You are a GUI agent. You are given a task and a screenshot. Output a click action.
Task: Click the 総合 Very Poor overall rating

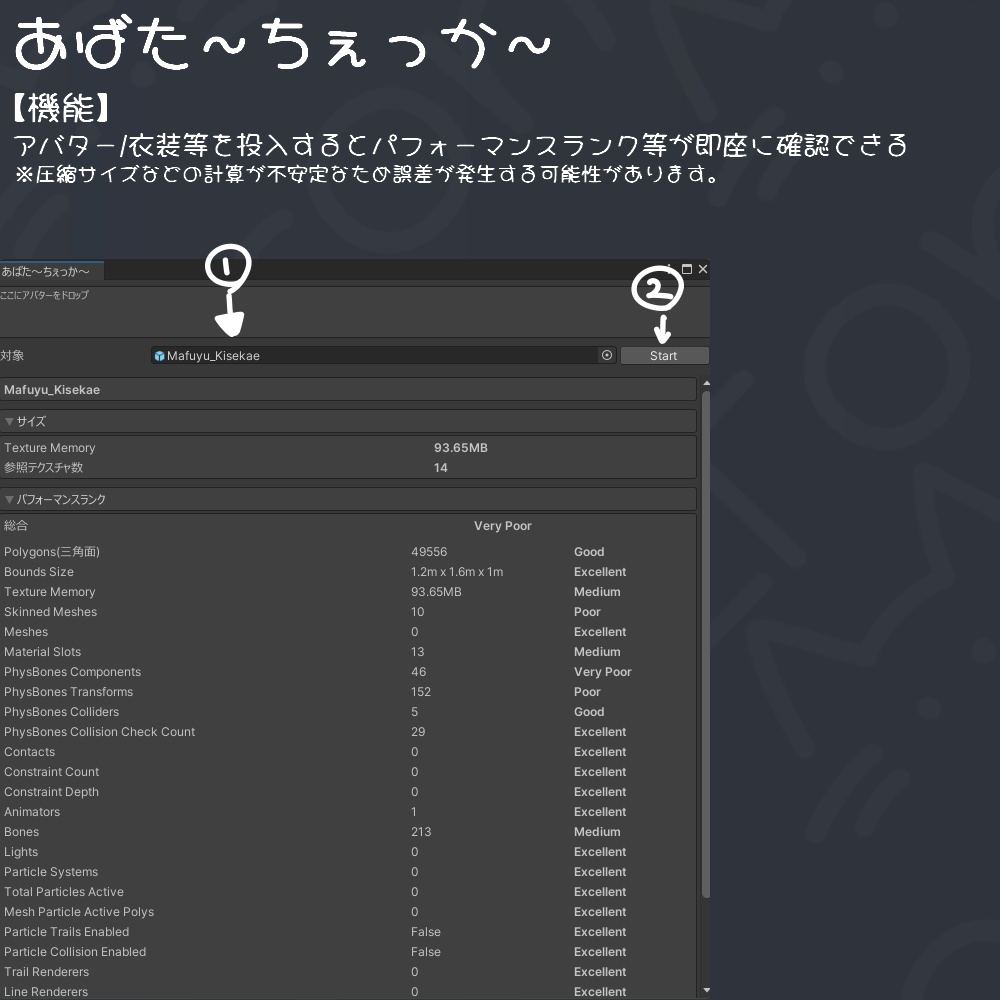pos(503,525)
